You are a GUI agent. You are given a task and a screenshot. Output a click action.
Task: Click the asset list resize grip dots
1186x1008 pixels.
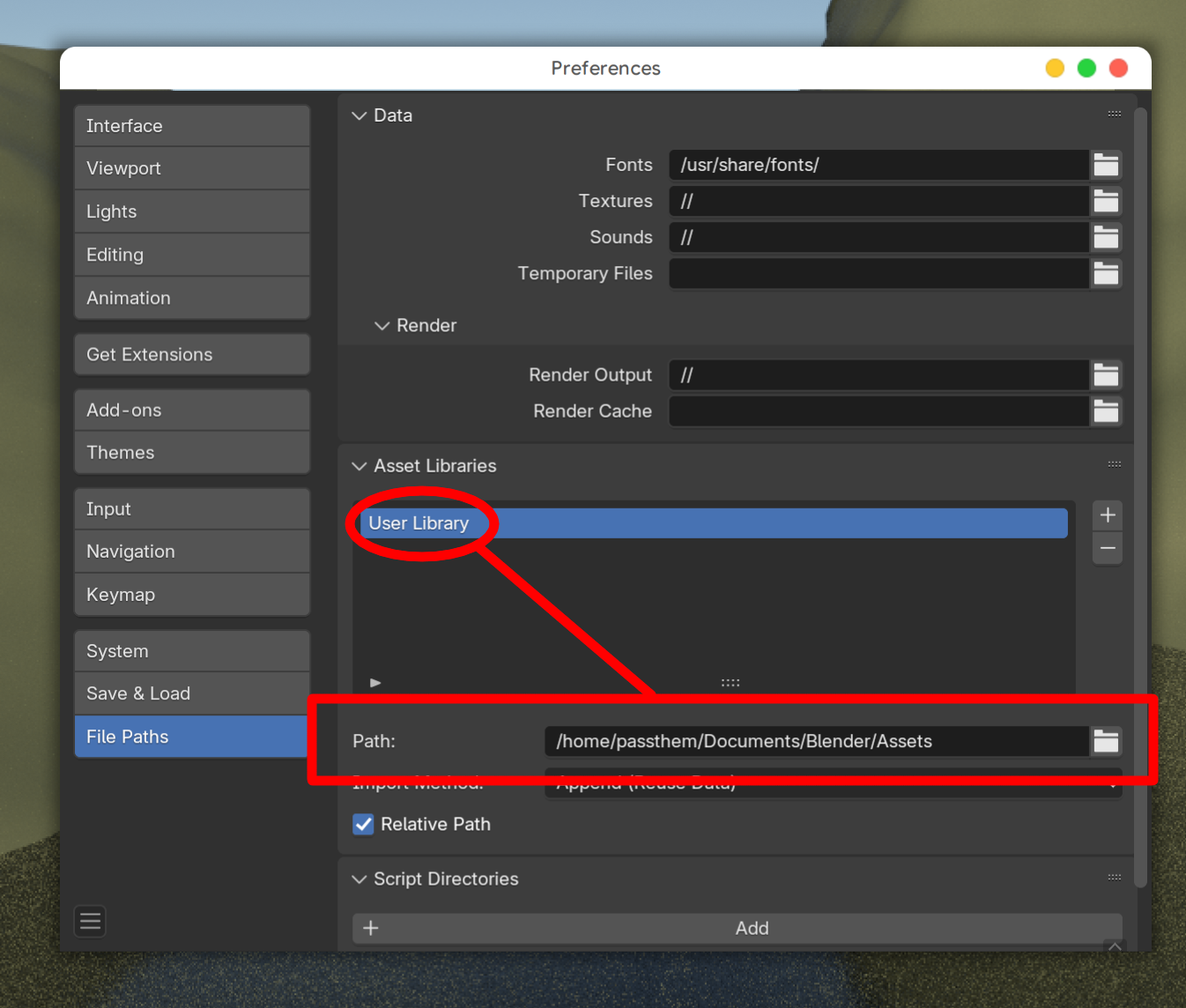pyautogui.click(x=730, y=683)
